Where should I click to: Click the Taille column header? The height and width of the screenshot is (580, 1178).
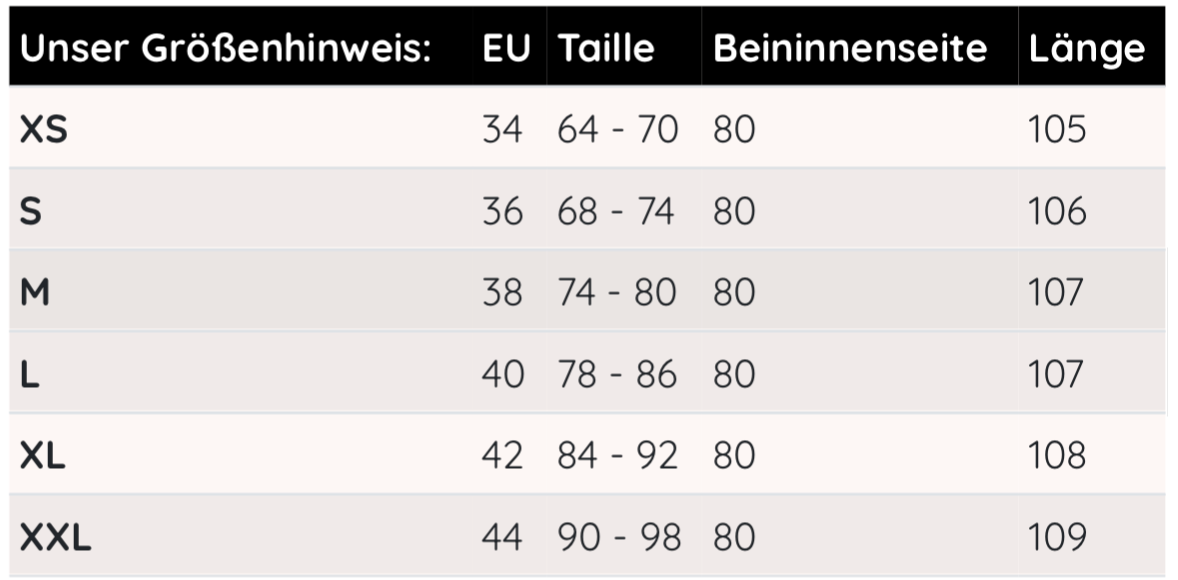coord(607,49)
